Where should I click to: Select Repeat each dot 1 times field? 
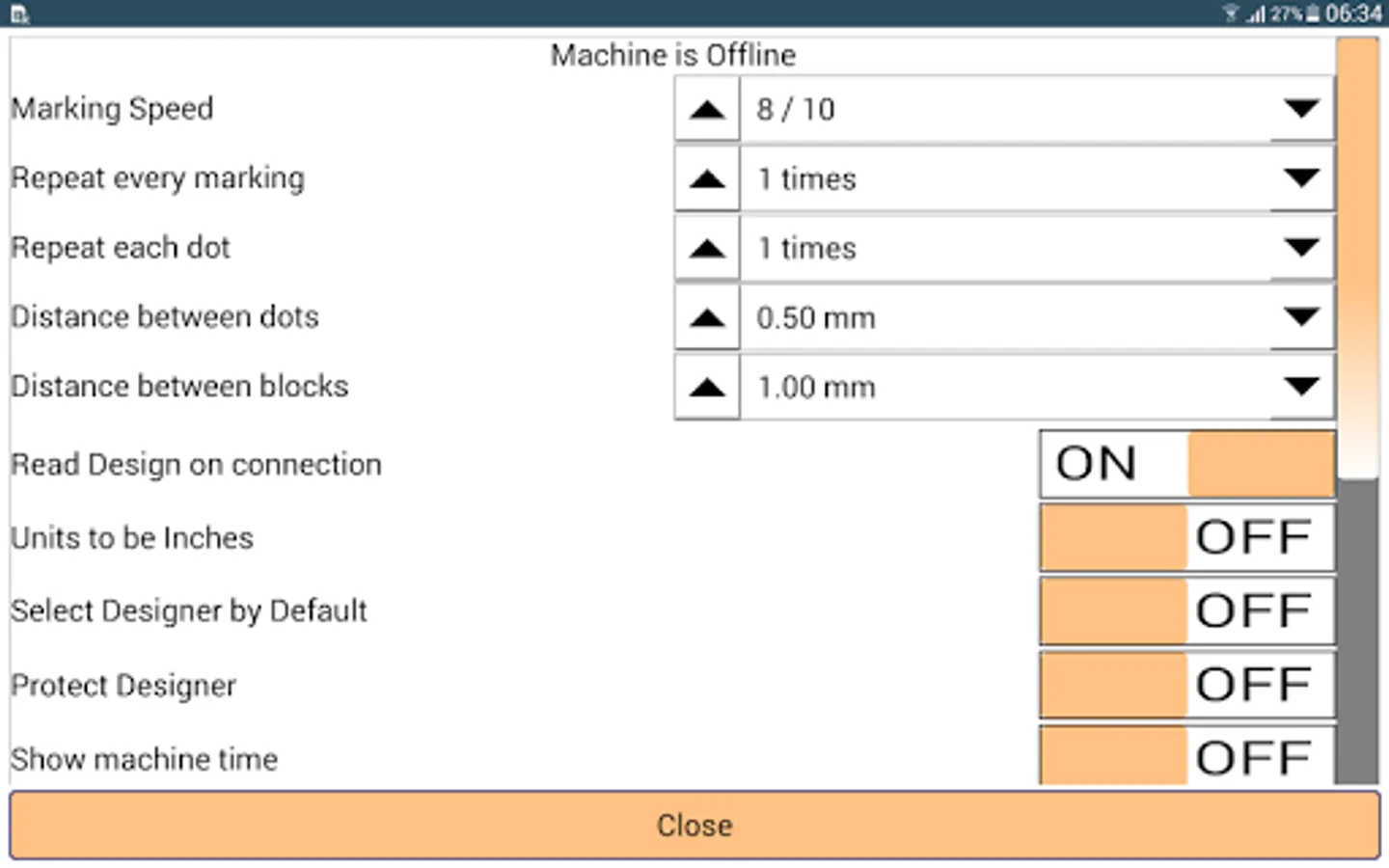click(1005, 248)
